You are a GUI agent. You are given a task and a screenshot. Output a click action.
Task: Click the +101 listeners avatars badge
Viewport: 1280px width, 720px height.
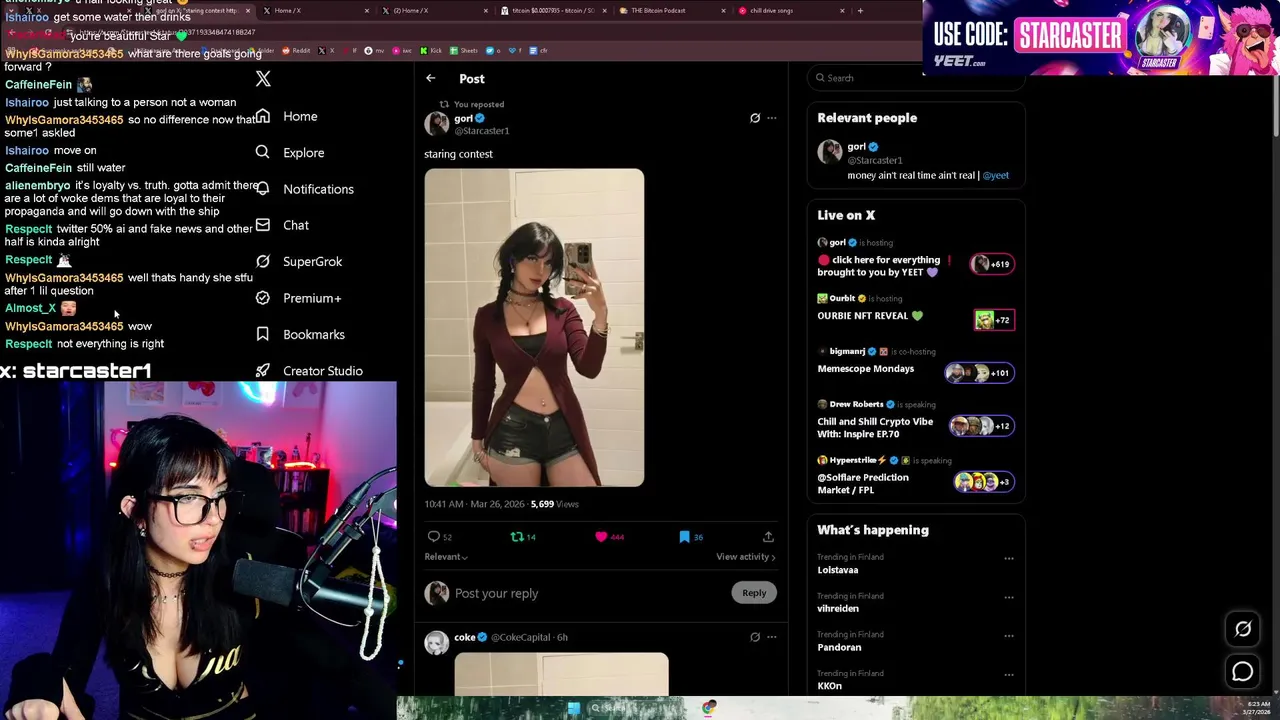pos(980,373)
